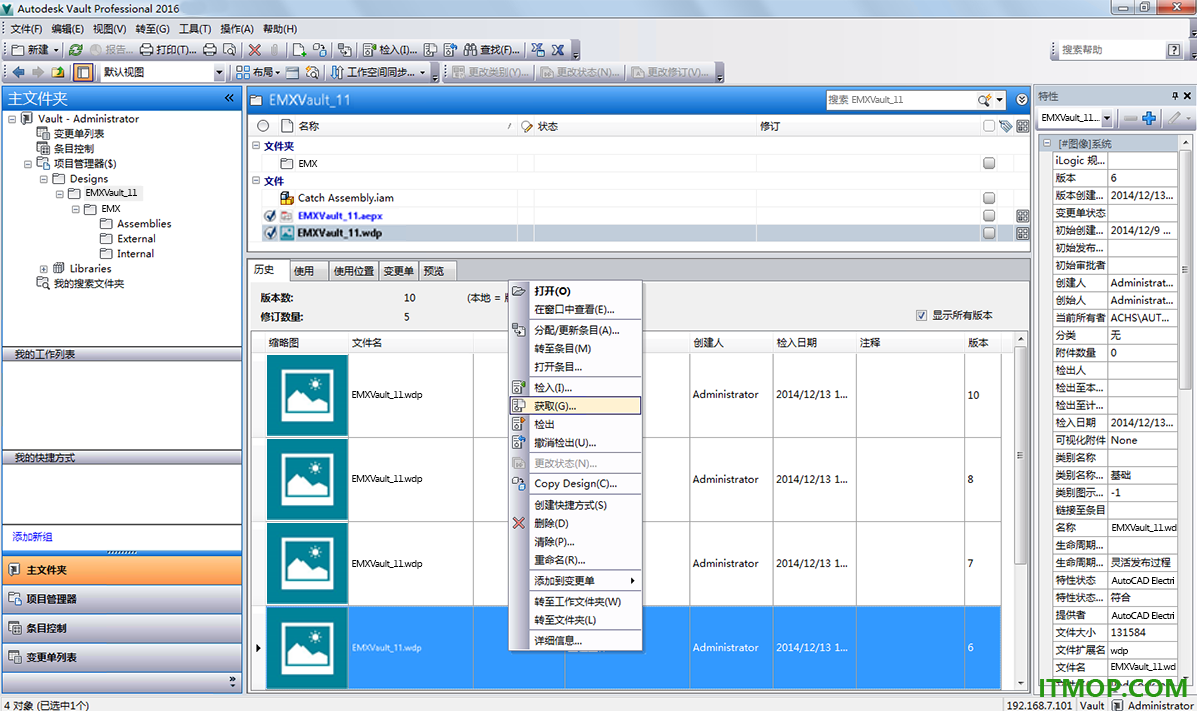Expand the round chevron beside search box

1021,100
